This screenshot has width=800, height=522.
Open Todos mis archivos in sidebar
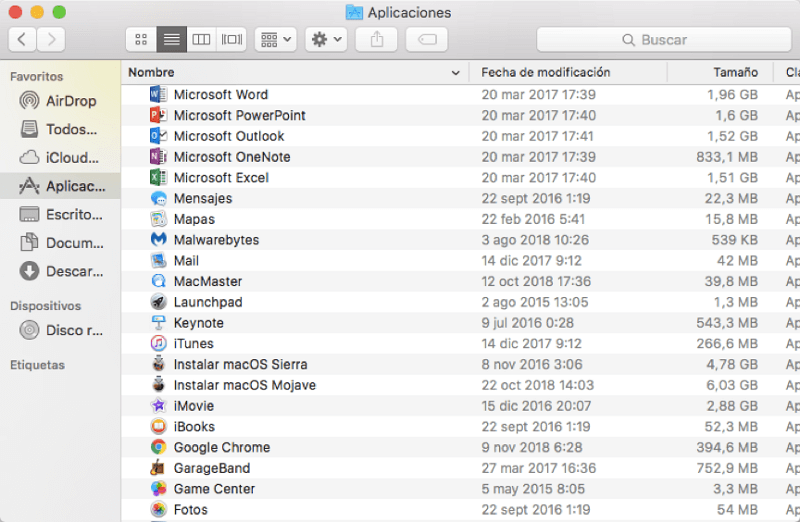point(60,129)
